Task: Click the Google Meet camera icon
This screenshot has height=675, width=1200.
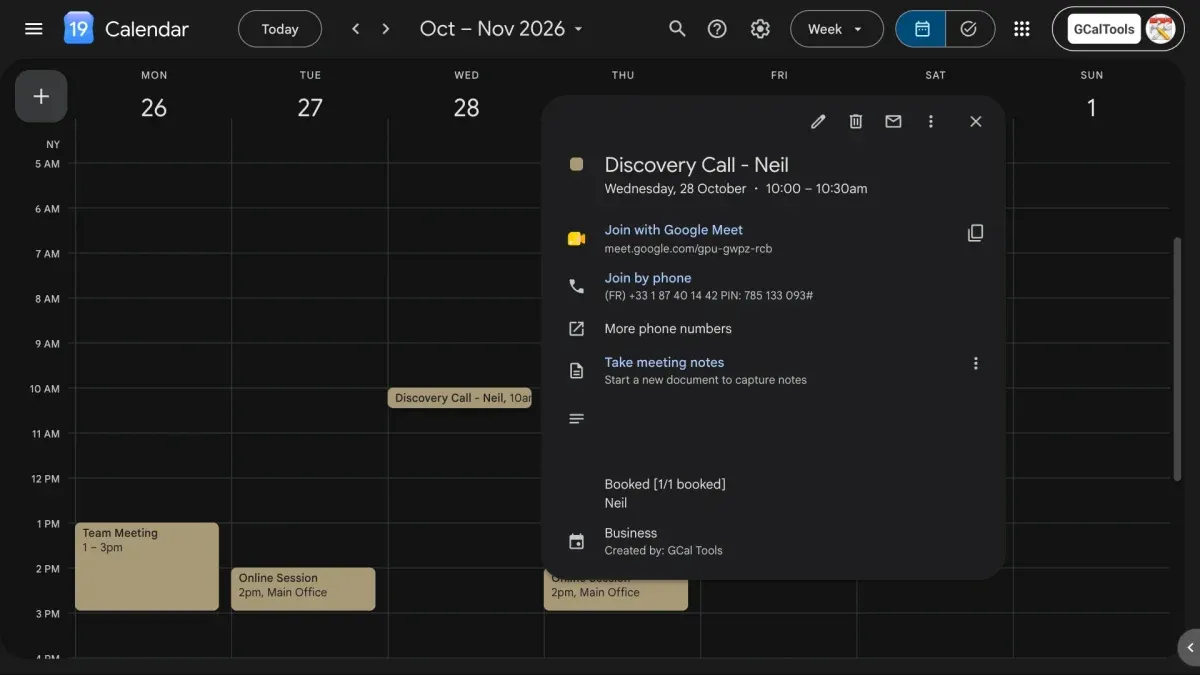Action: 576,238
